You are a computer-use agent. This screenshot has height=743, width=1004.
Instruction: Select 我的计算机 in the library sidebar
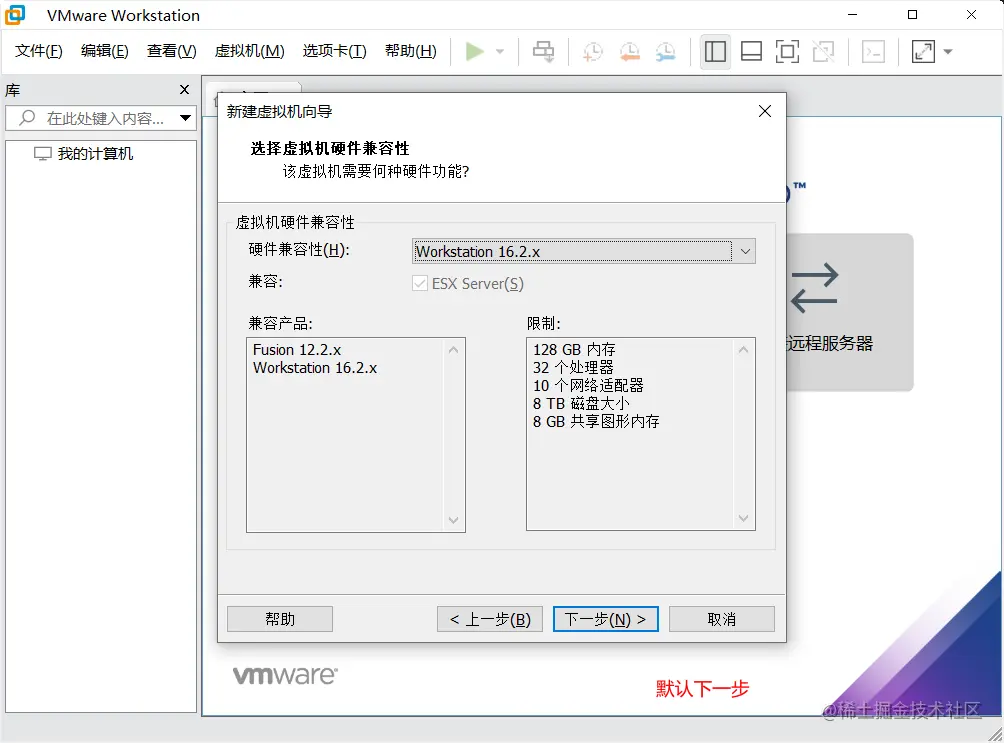(x=95, y=153)
